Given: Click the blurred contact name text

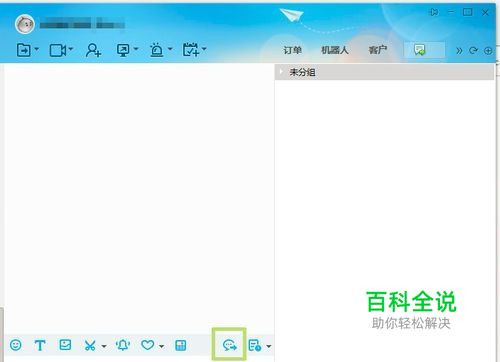Looking at the screenshot, I should pos(82,24).
